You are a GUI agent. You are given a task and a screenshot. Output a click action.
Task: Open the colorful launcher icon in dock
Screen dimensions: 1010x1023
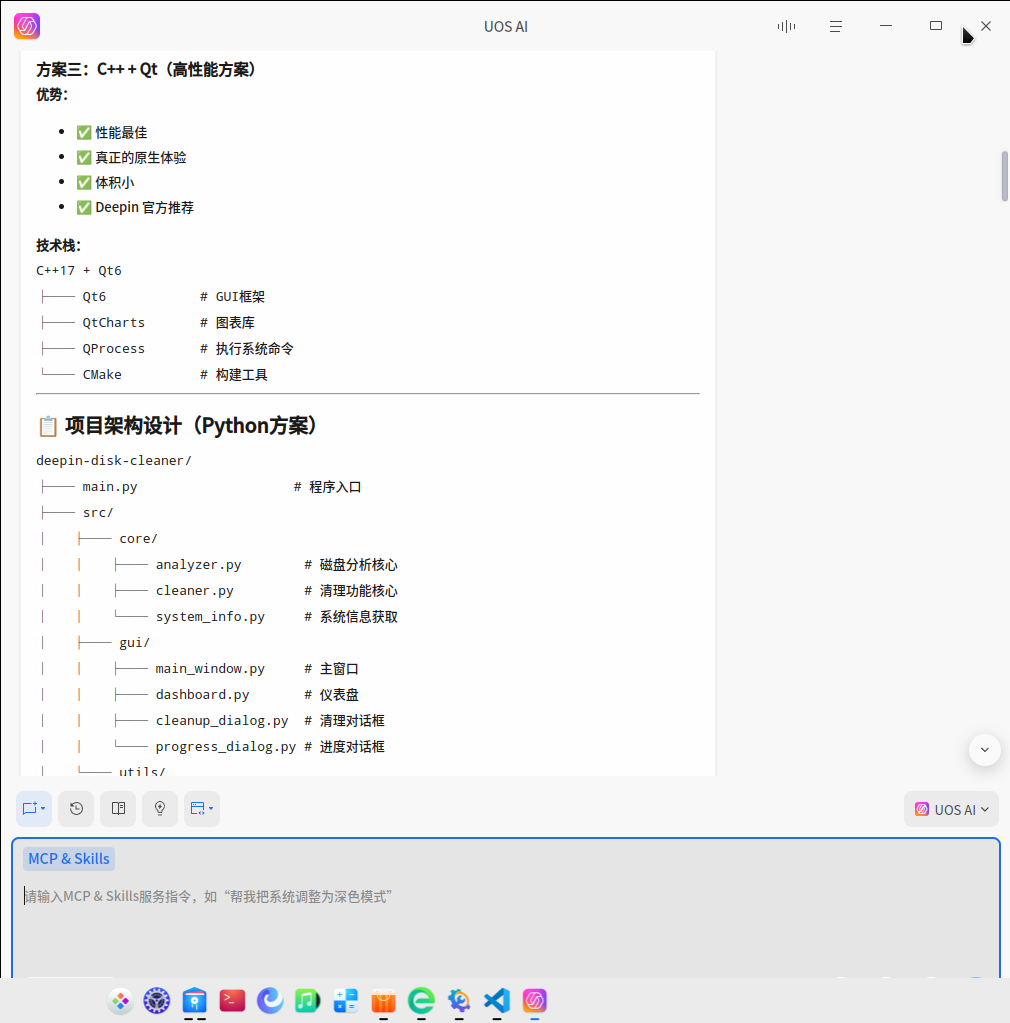pos(120,1000)
